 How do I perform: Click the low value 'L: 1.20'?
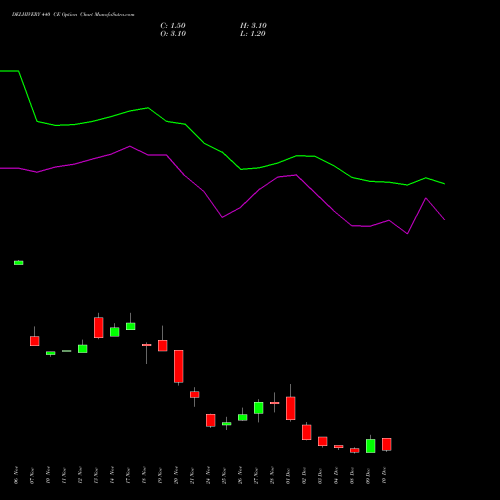tap(253, 34)
